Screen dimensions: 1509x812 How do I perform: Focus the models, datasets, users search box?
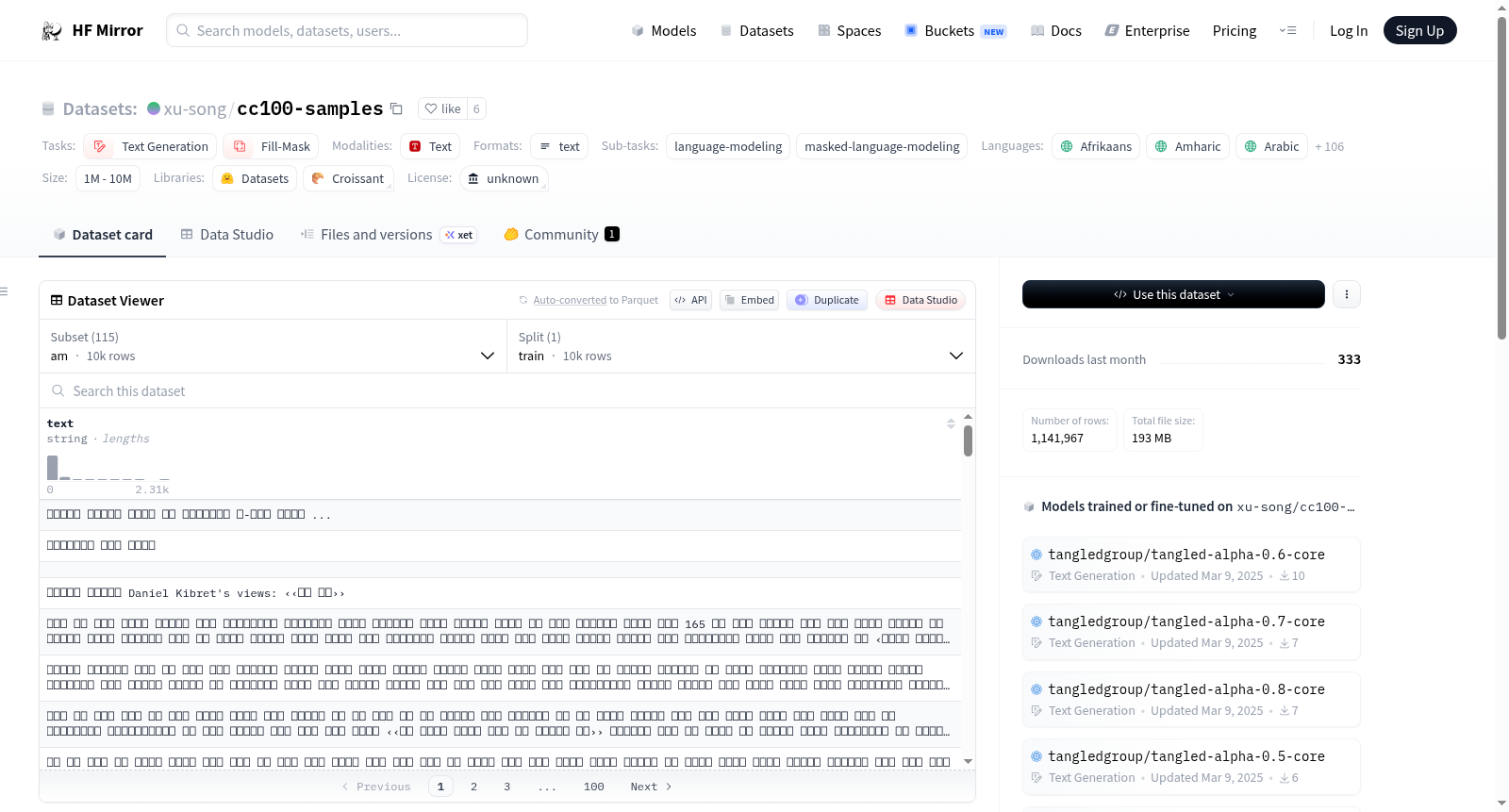pos(347,31)
